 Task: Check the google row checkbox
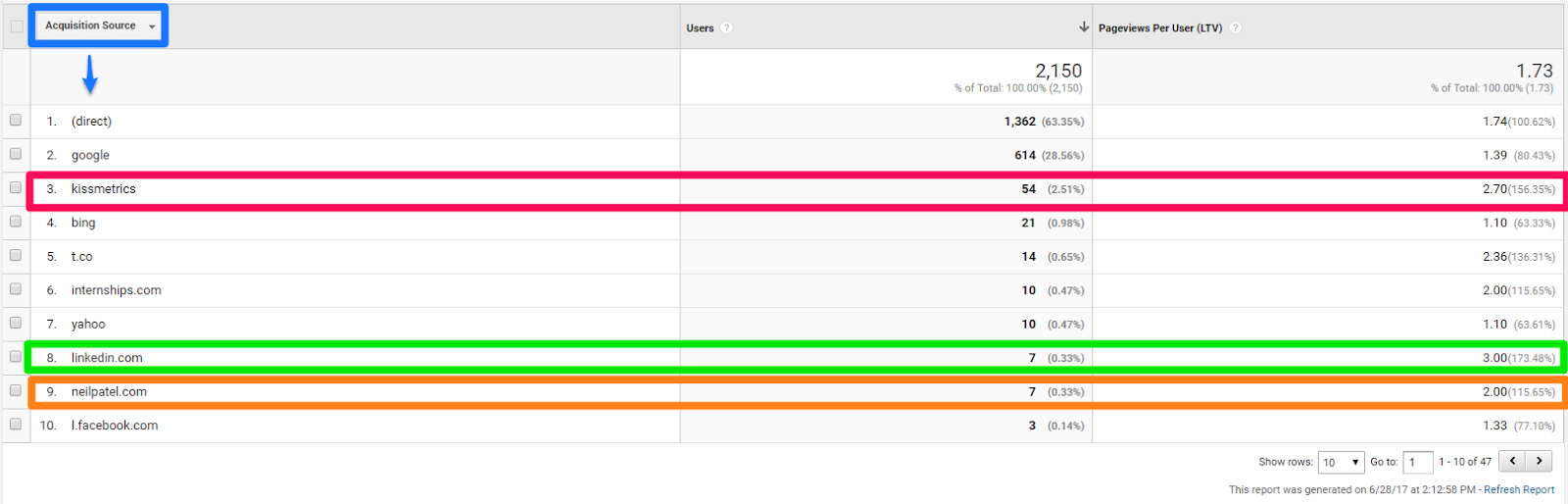[16, 154]
